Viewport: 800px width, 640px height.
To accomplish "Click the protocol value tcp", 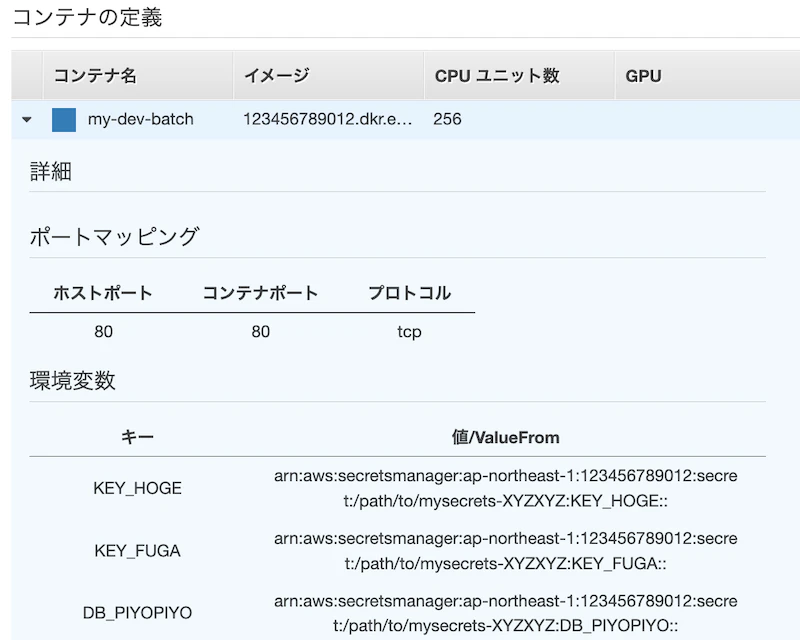I will tap(410, 332).
